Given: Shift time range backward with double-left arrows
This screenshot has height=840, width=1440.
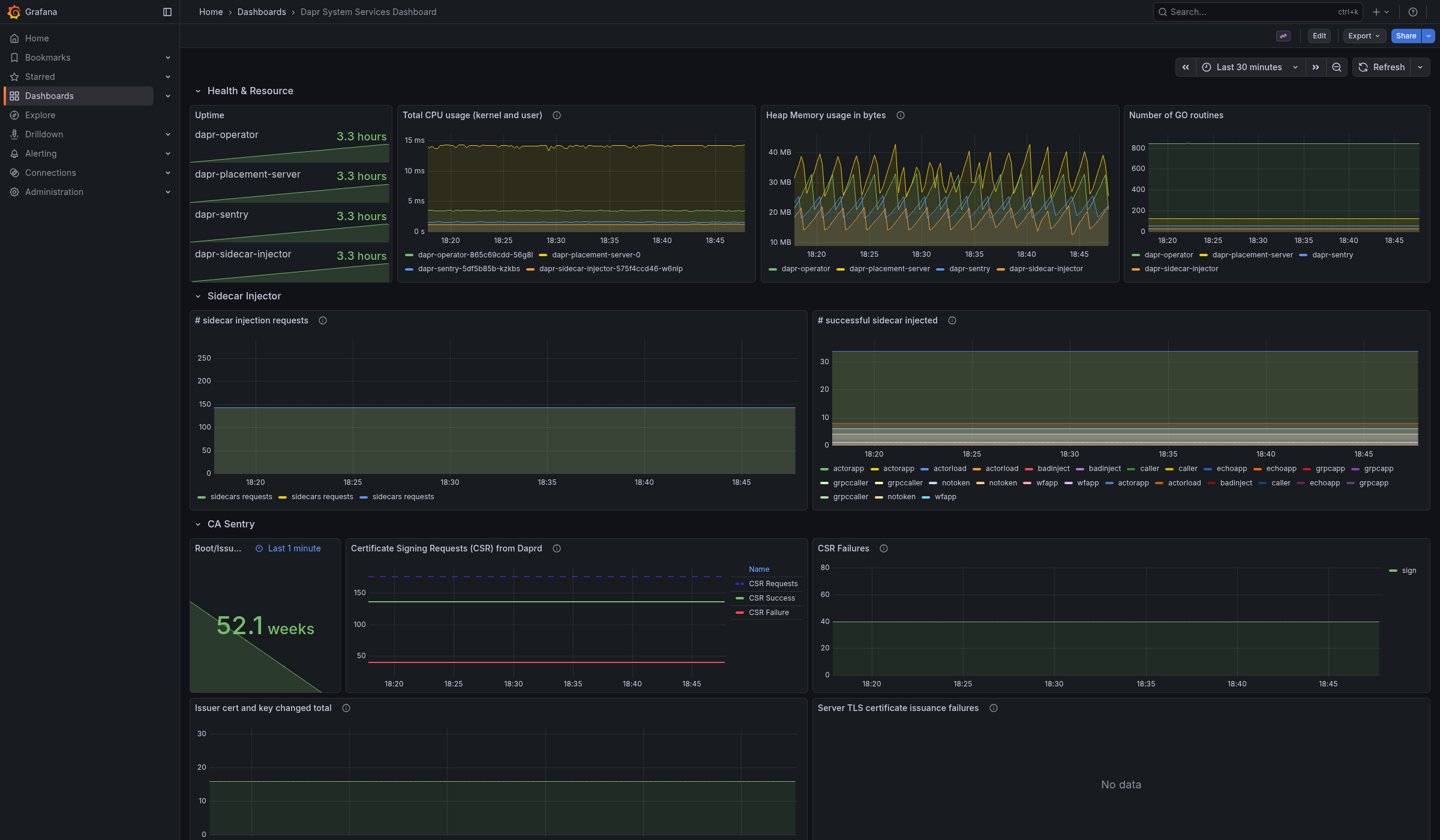Looking at the screenshot, I should click(x=1186, y=67).
